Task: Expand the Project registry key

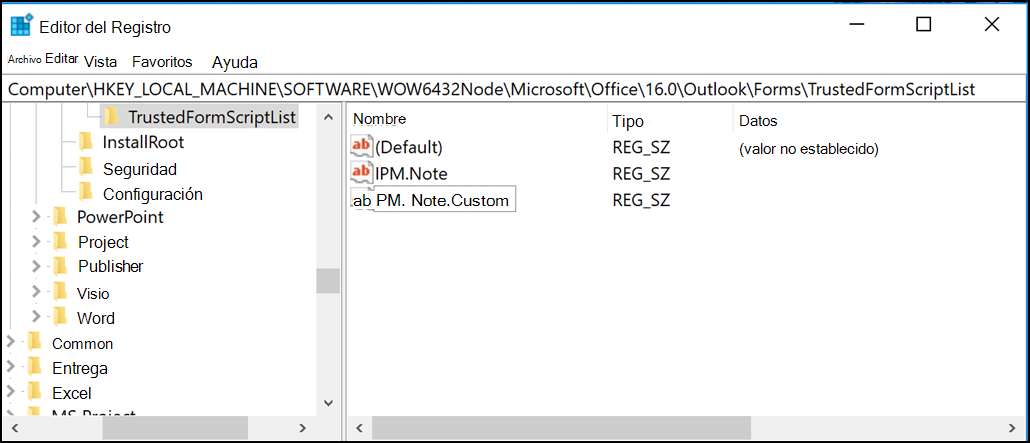Action: click(x=36, y=241)
